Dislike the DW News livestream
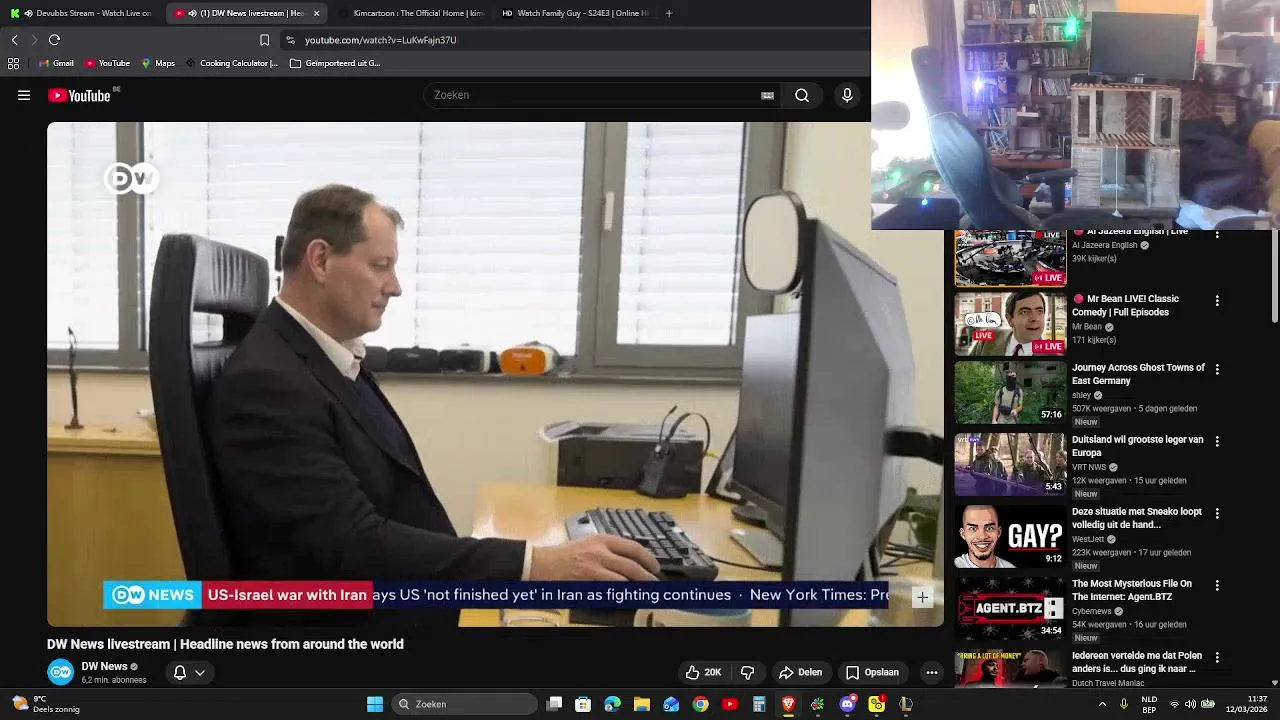This screenshot has width=1280, height=720. pos(747,672)
